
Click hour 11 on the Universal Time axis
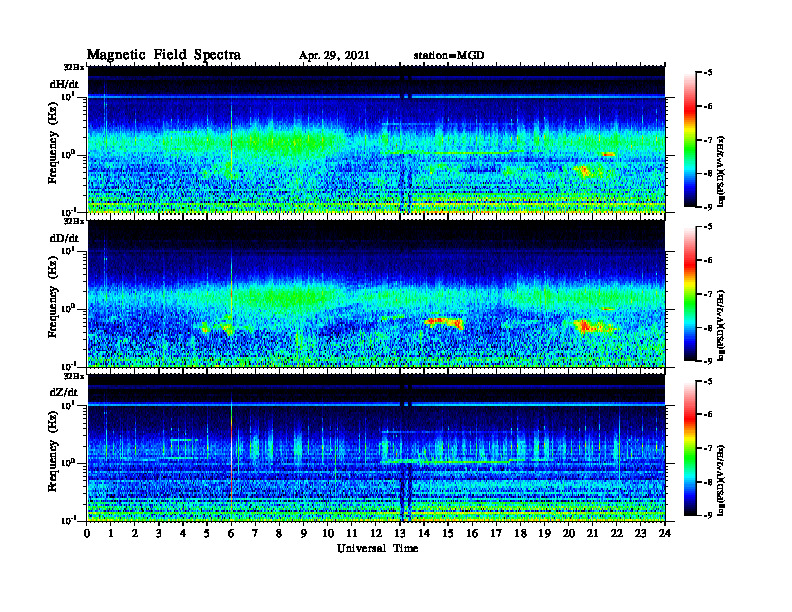pyautogui.click(x=352, y=533)
